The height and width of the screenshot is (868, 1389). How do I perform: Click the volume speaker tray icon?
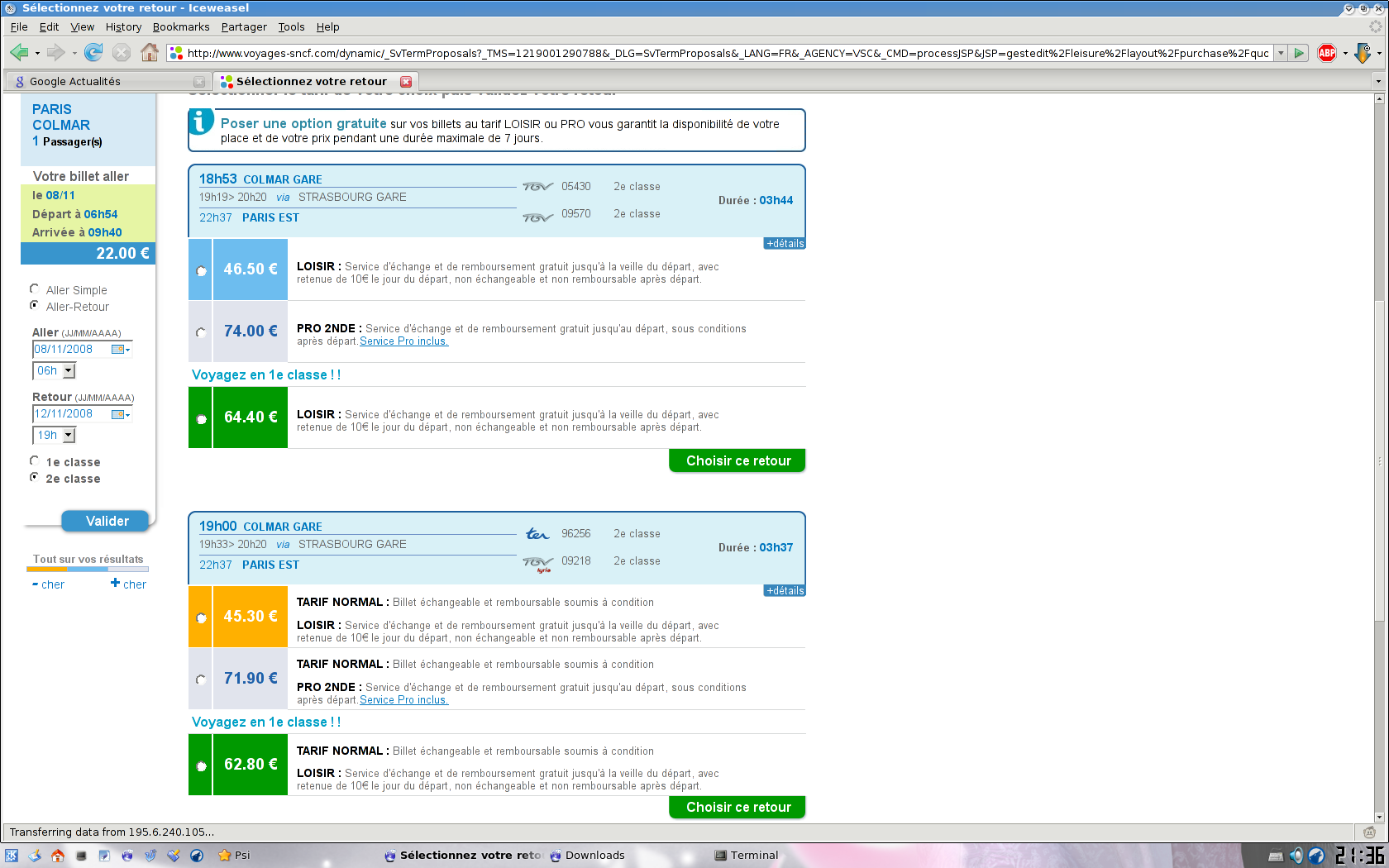1296,856
